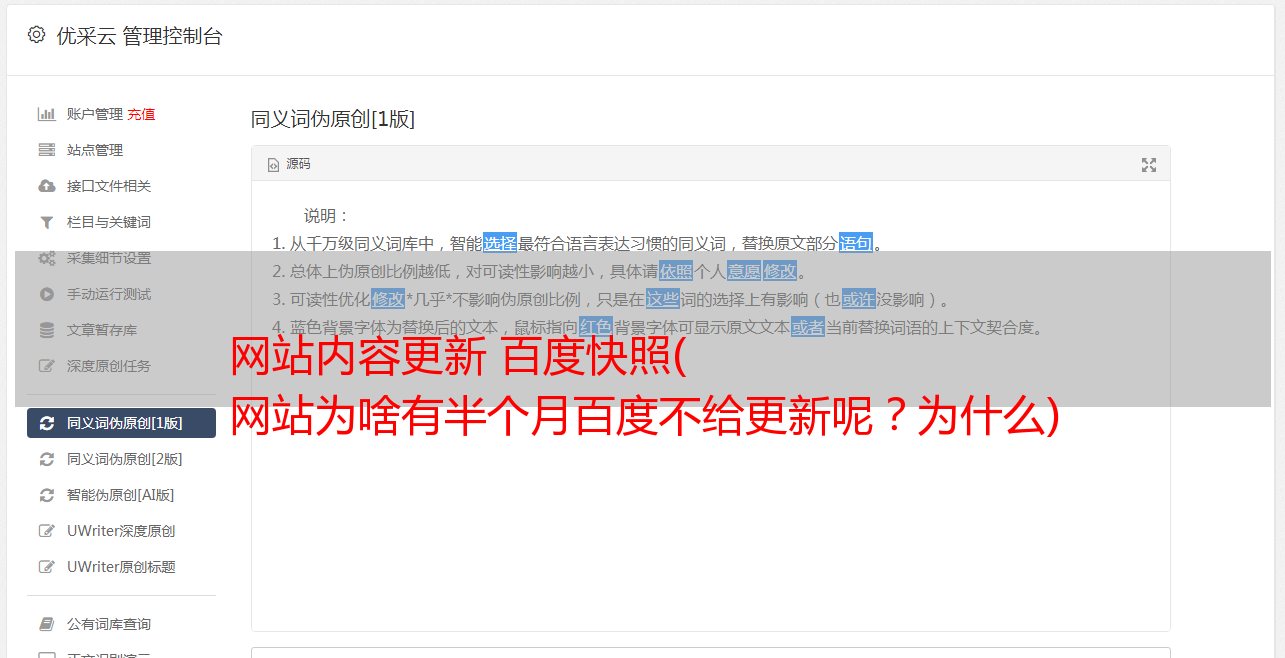Open 智能伪原创[AI版] menu item
1285x658 pixels.
point(121,495)
